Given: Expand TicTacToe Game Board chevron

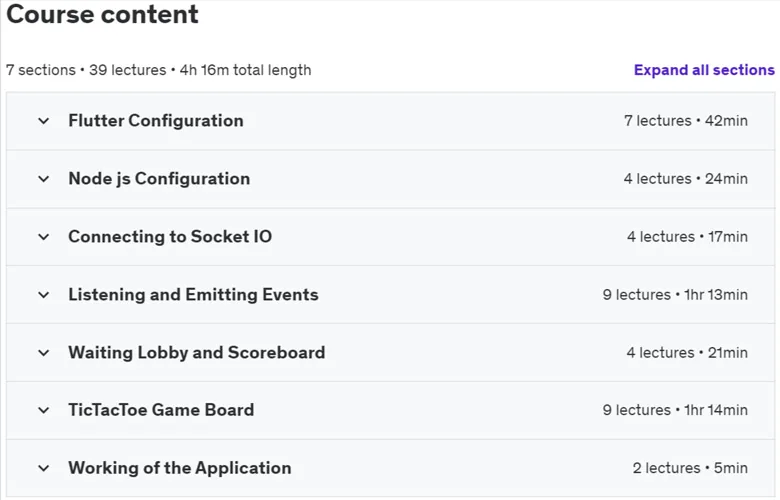Looking at the screenshot, I should pos(44,410).
